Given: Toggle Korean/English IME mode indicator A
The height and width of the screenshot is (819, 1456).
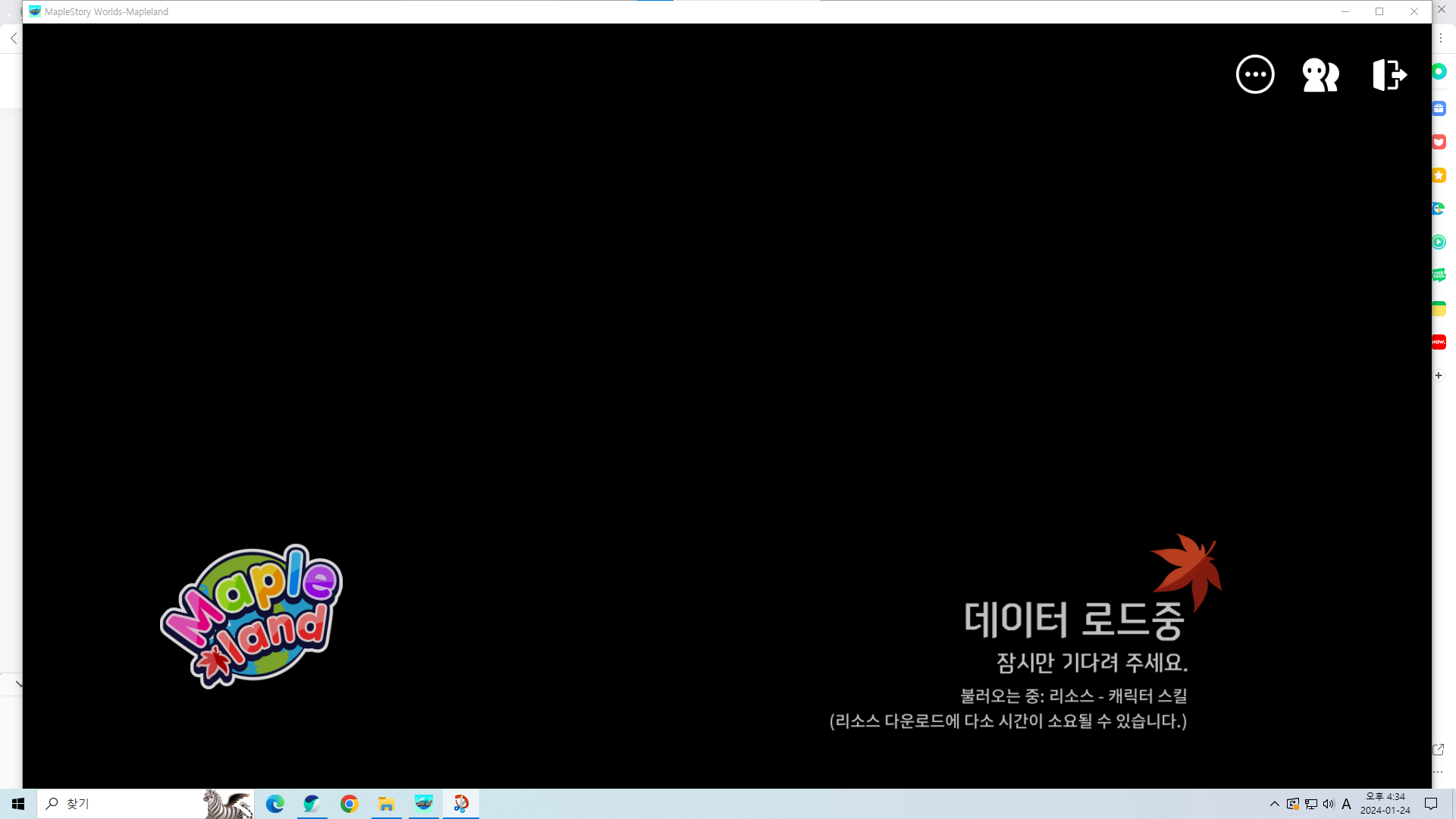Looking at the screenshot, I should 1346,804.
